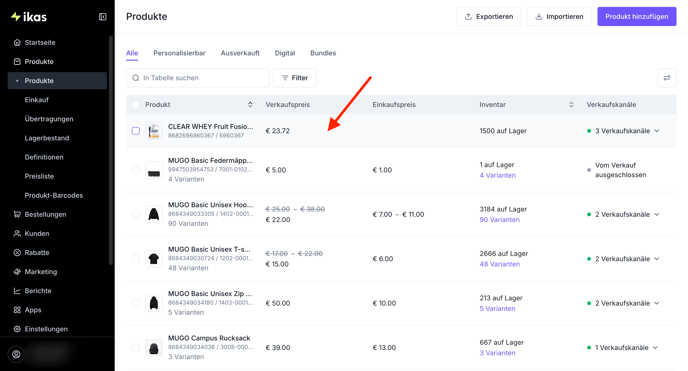Viewport: 688px width, 371px height.
Task: Click the search magnifier icon
Action: pyautogui.click(x=136, y=78)
